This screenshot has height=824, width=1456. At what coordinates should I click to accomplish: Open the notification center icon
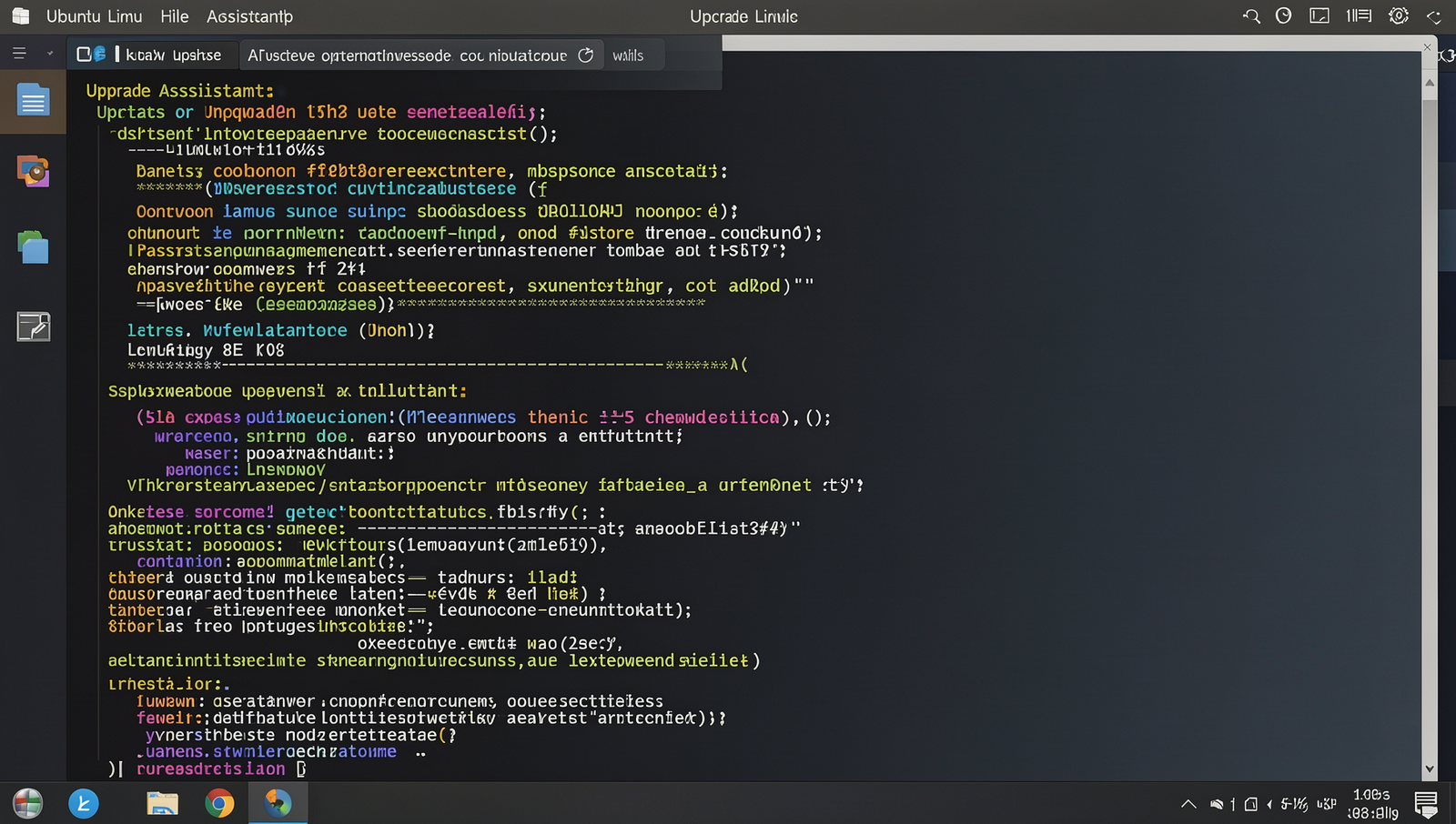(1426, 804)
